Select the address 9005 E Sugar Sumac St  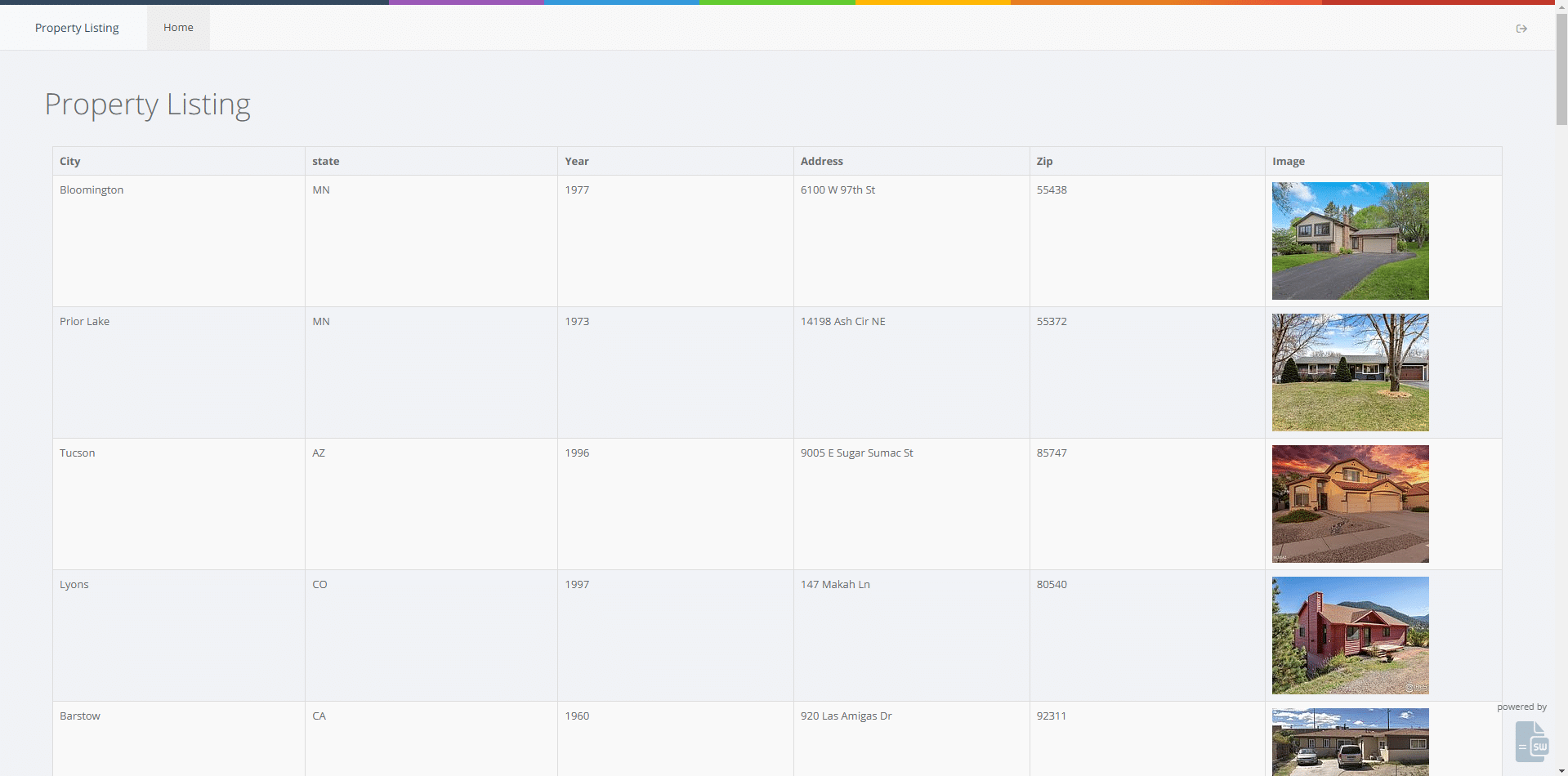pyautogui.click(x=856, y=453)
